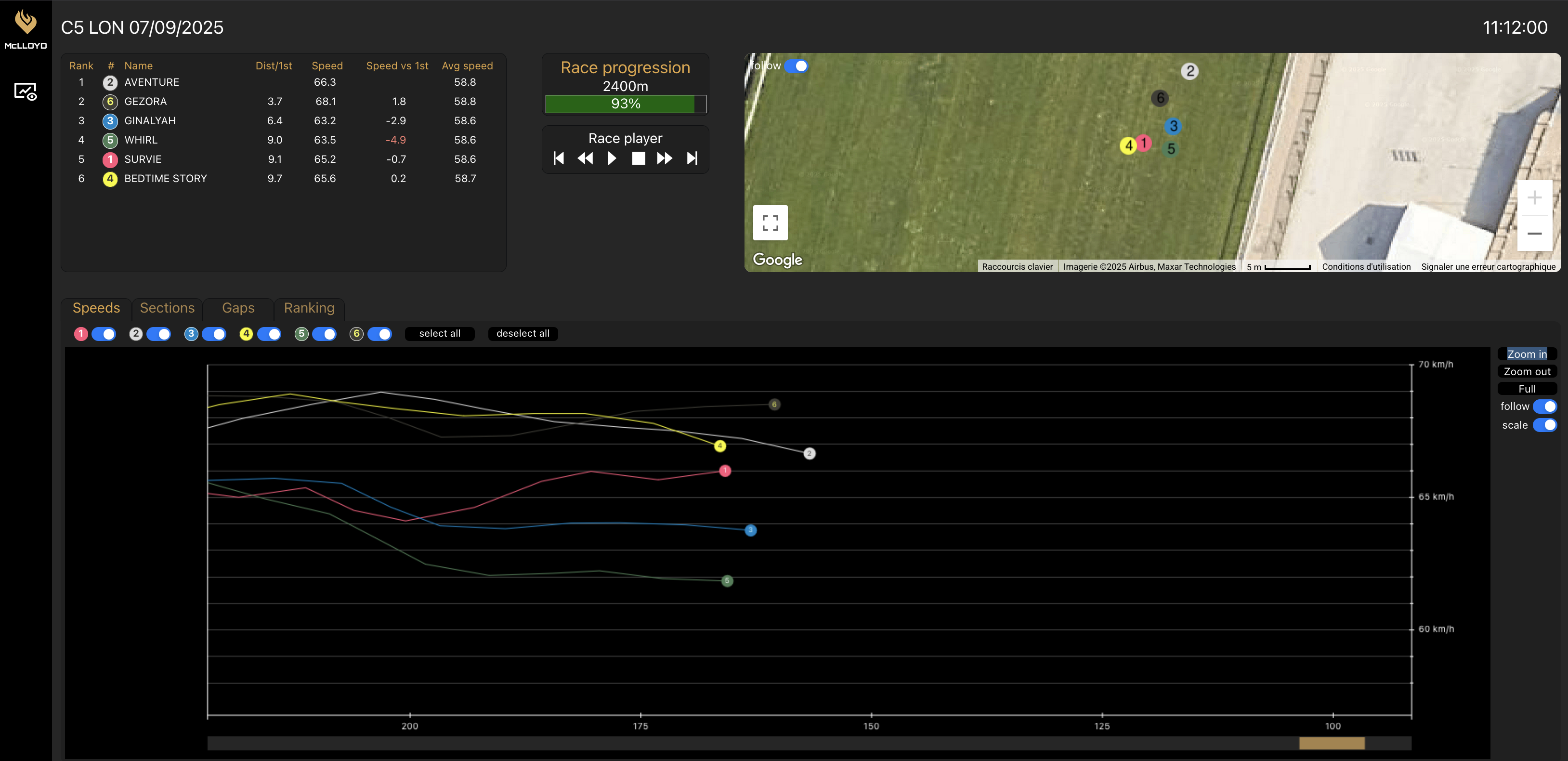Turn off the chart scale toggle
The width and height of the screenshot is (1568, 761).
[1544, 425]
